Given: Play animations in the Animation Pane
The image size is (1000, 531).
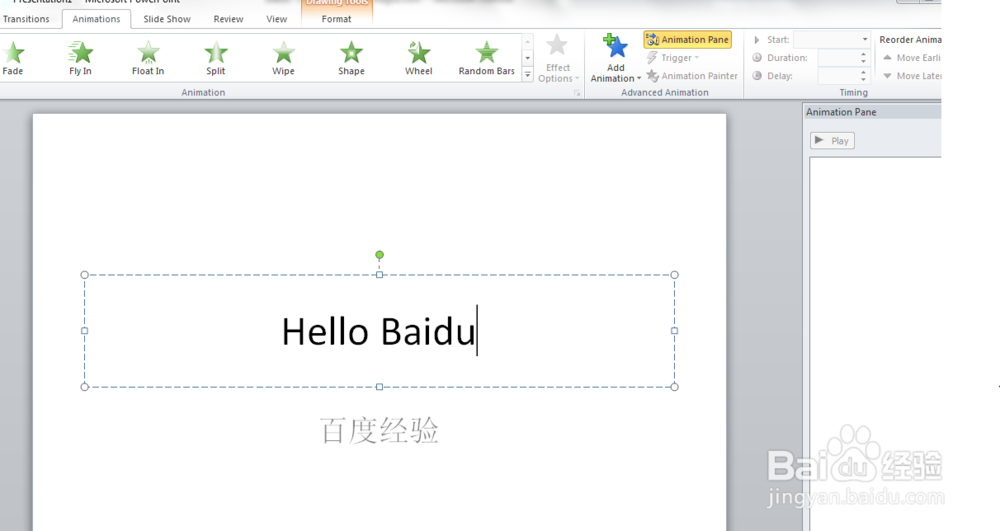Looking at the screenshot, I should coord(832,141).
